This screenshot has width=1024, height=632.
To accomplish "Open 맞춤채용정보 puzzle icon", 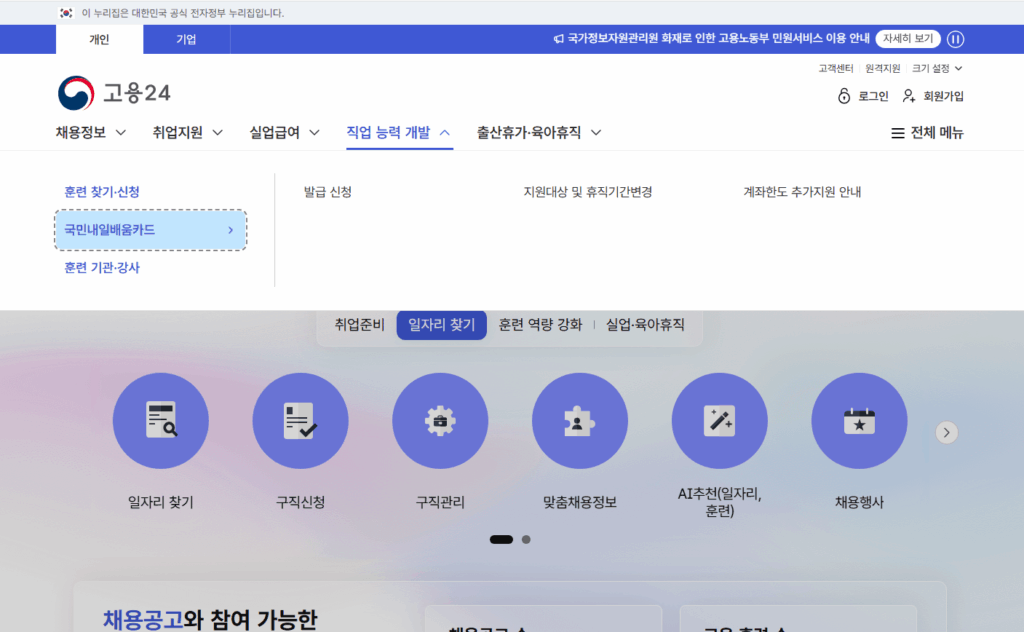I will (580, 420).
